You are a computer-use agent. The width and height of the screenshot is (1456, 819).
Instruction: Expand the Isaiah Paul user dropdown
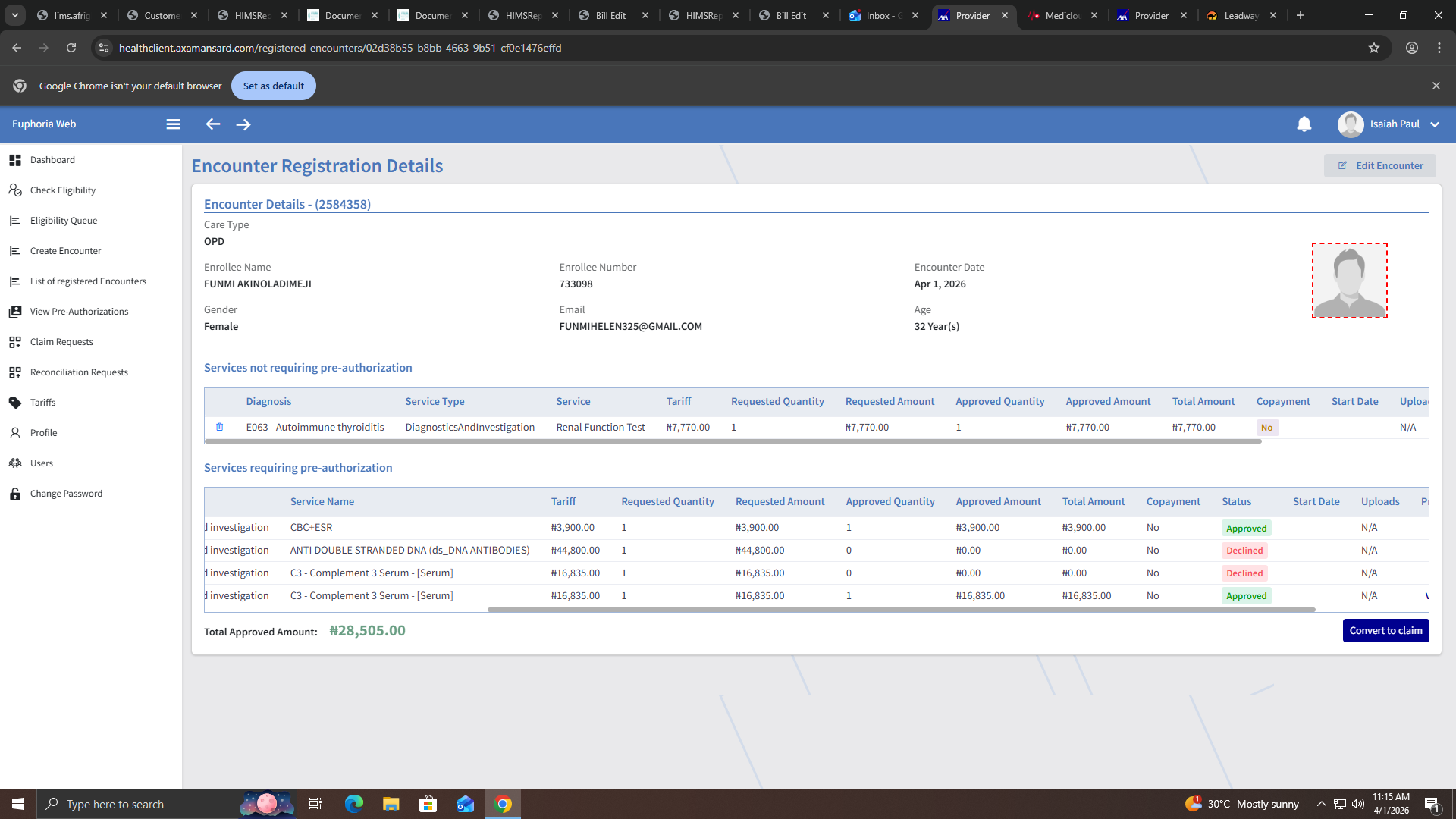pyautogui.click(x=1435, y=124)
